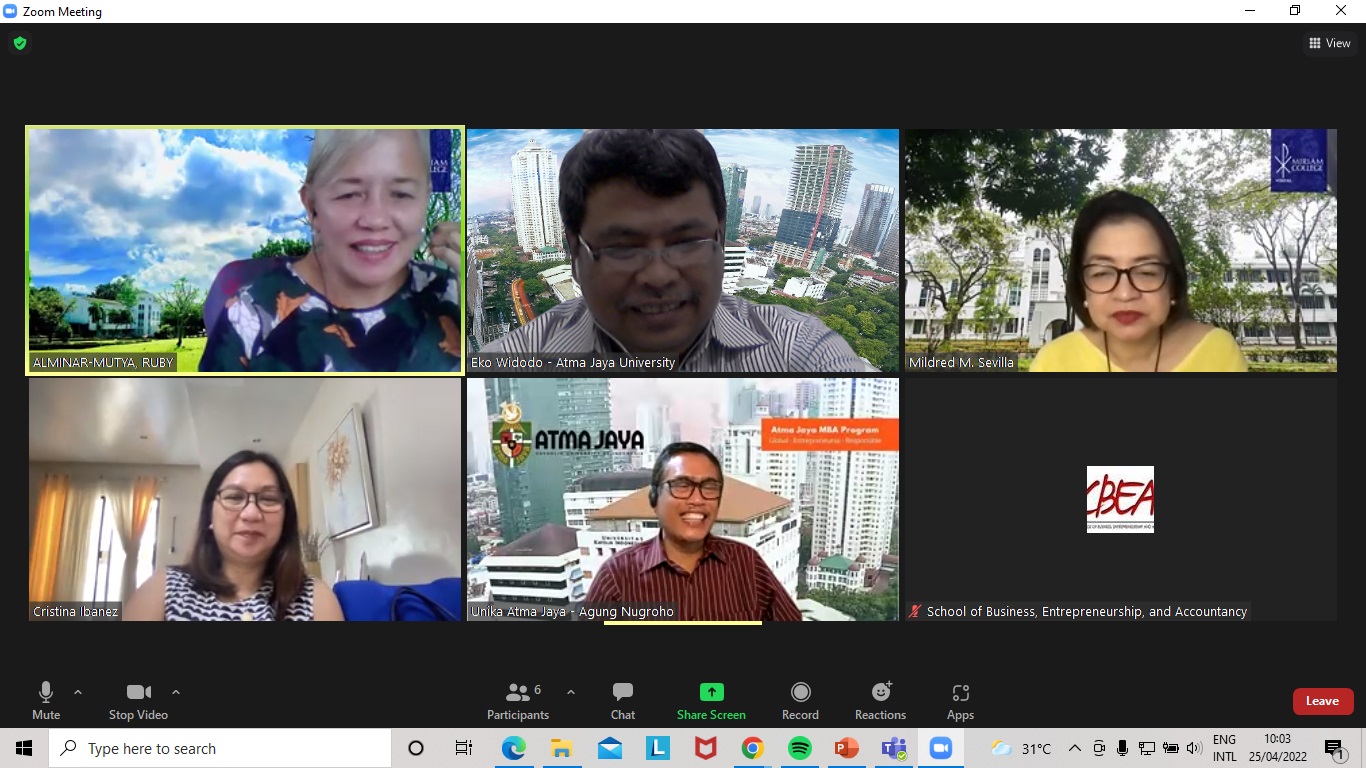Viewport: 1366px width, 768px height.
Task: Click the Zoom taskbar icon
Action: (941, 748)
